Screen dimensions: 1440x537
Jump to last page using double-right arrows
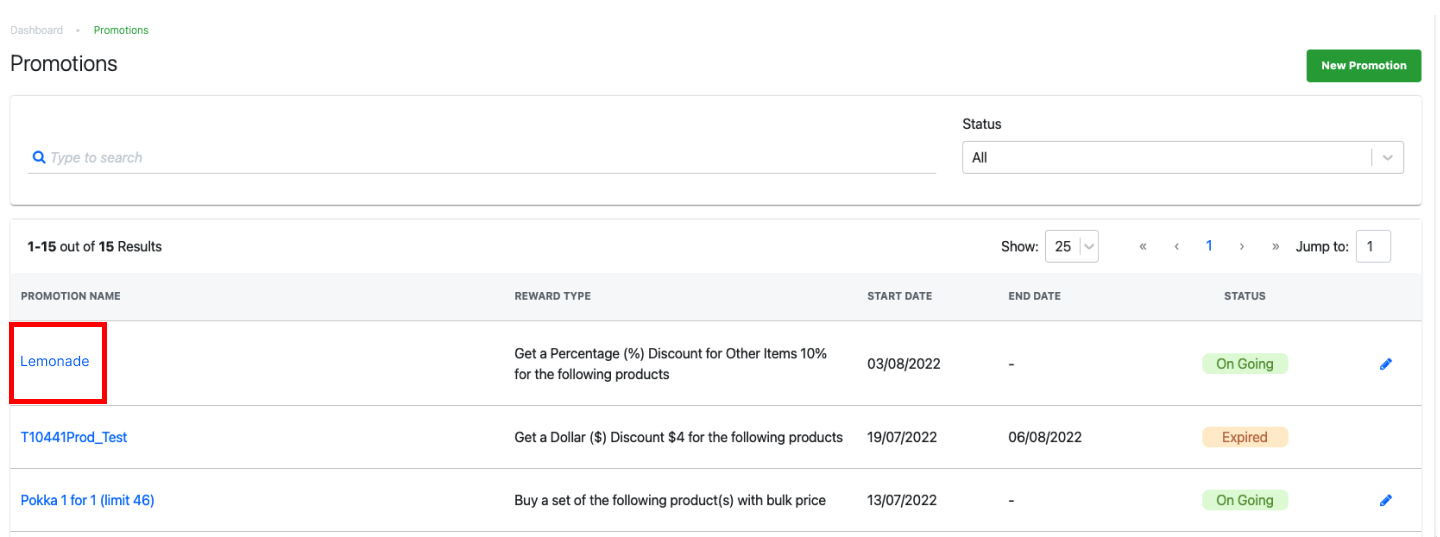click(x=1275, y=246)
